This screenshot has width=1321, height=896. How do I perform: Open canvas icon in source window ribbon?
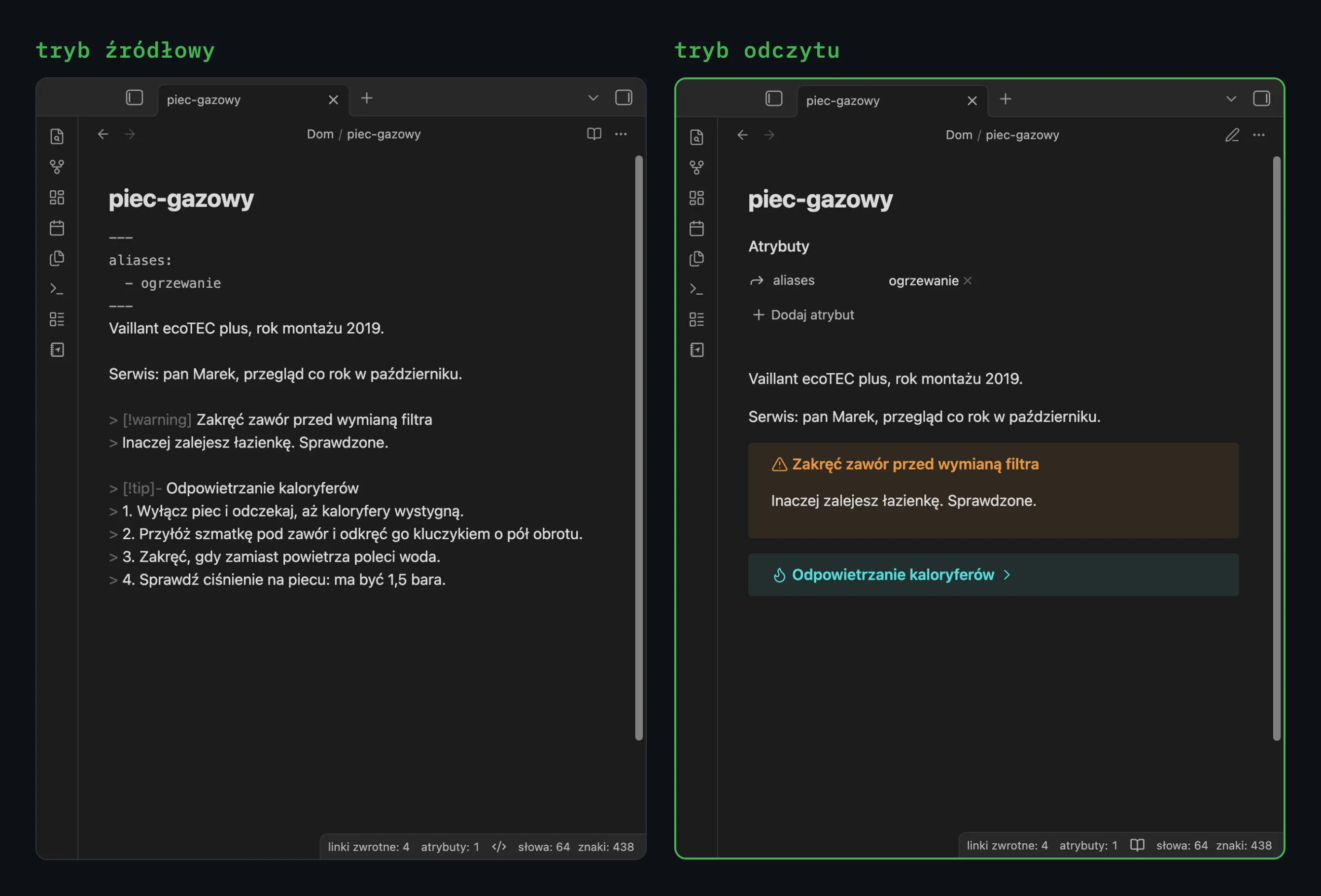coord(57,197)
